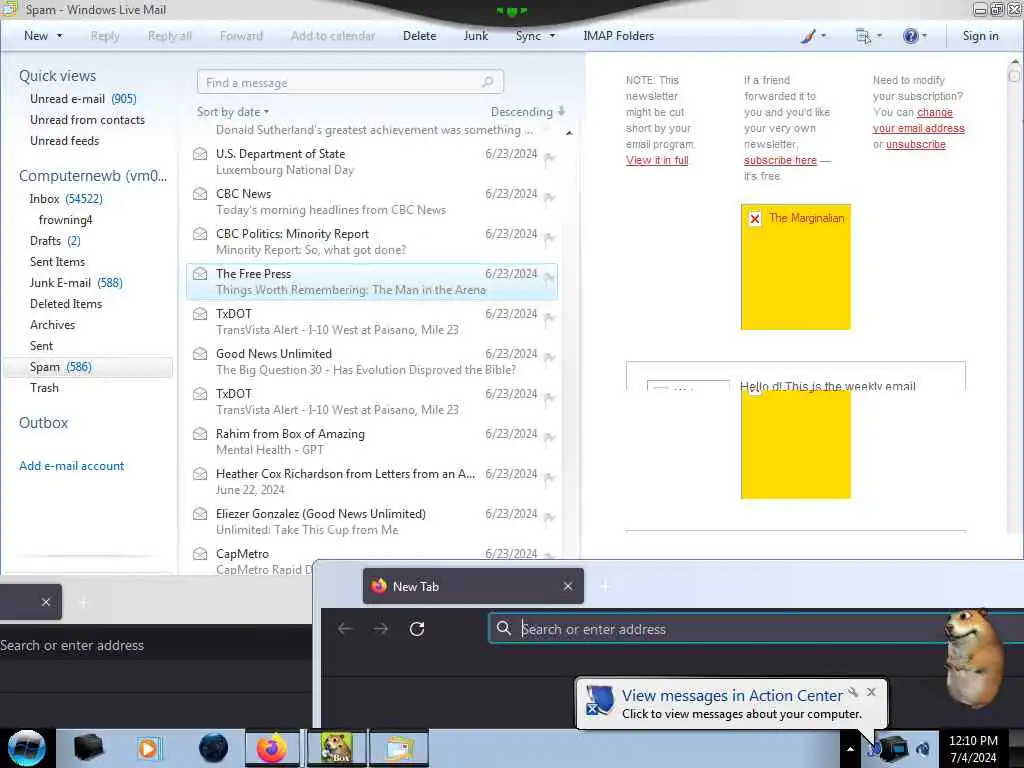Reload page in front Firefox window
This screenshot has width=1024, height=768.
point(417,629)
